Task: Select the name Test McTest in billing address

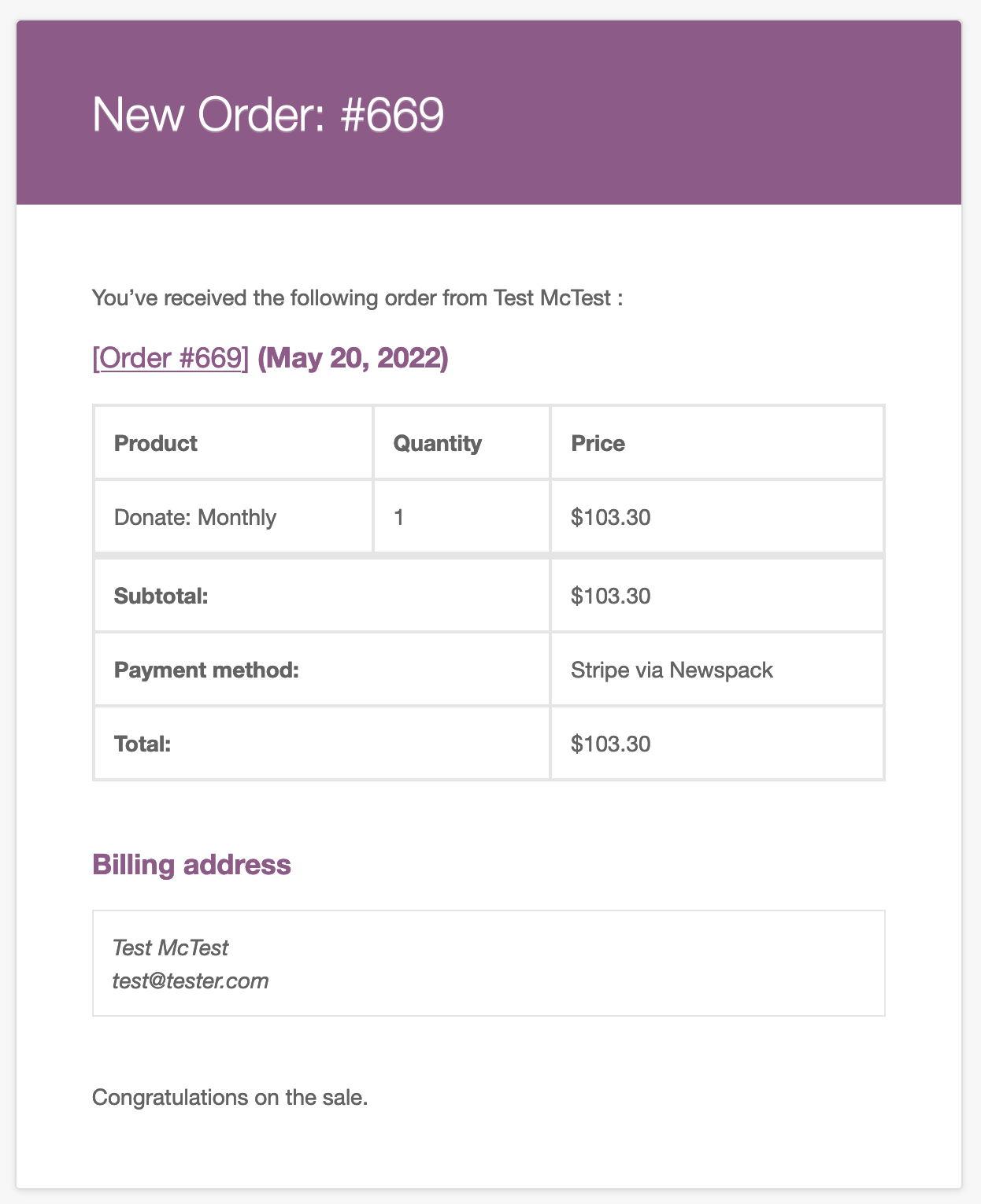Action: coord(170,947)
